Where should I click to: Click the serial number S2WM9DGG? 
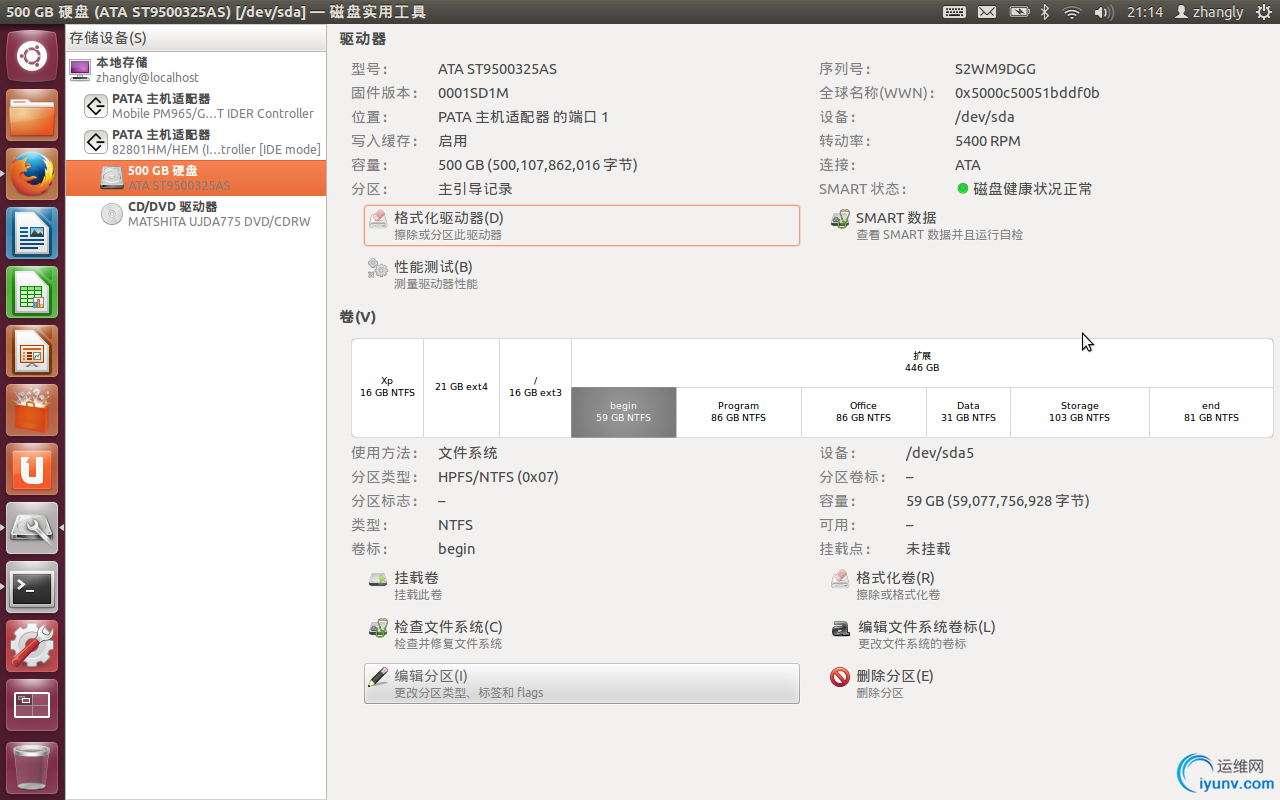[x=995, y=69]
